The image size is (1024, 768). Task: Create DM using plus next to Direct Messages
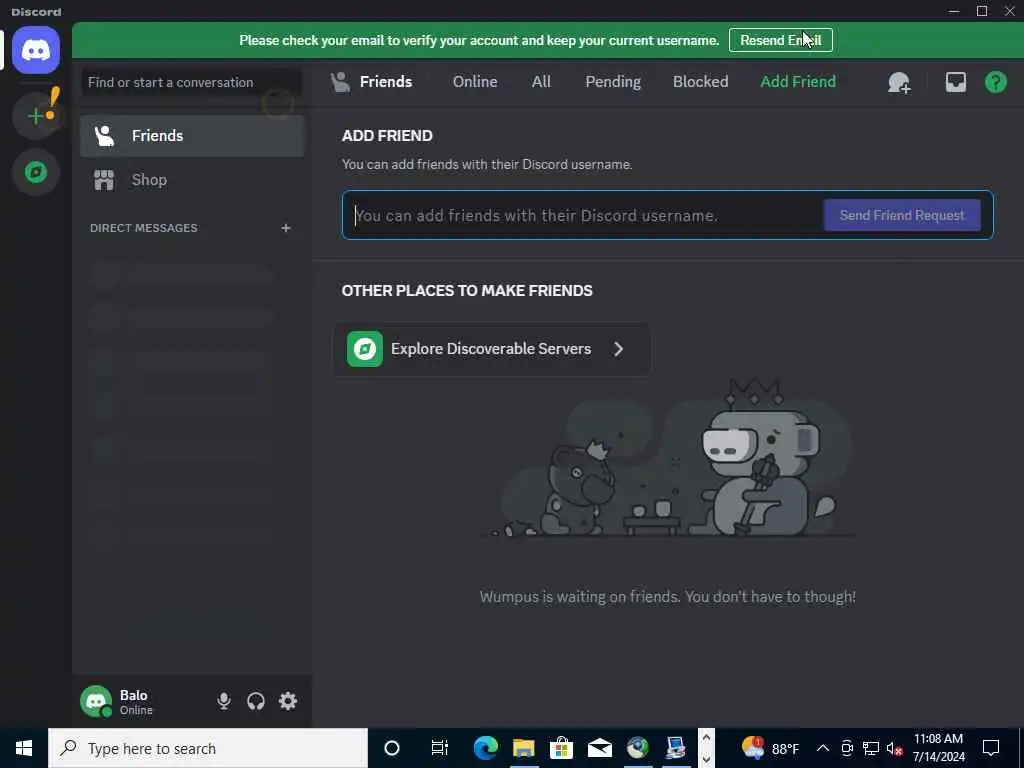point(285,228)
